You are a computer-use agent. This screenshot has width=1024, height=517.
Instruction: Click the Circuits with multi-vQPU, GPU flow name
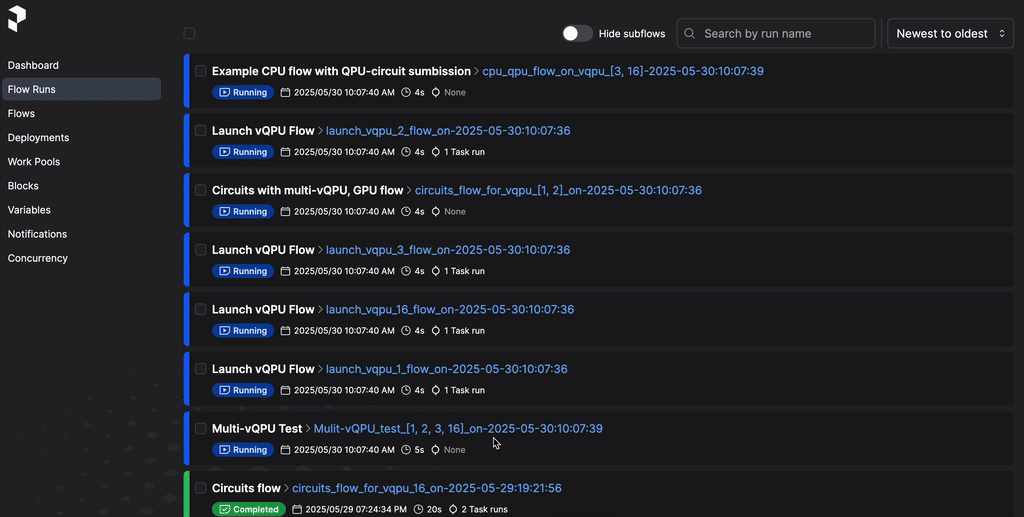click(x=307, y=190)
